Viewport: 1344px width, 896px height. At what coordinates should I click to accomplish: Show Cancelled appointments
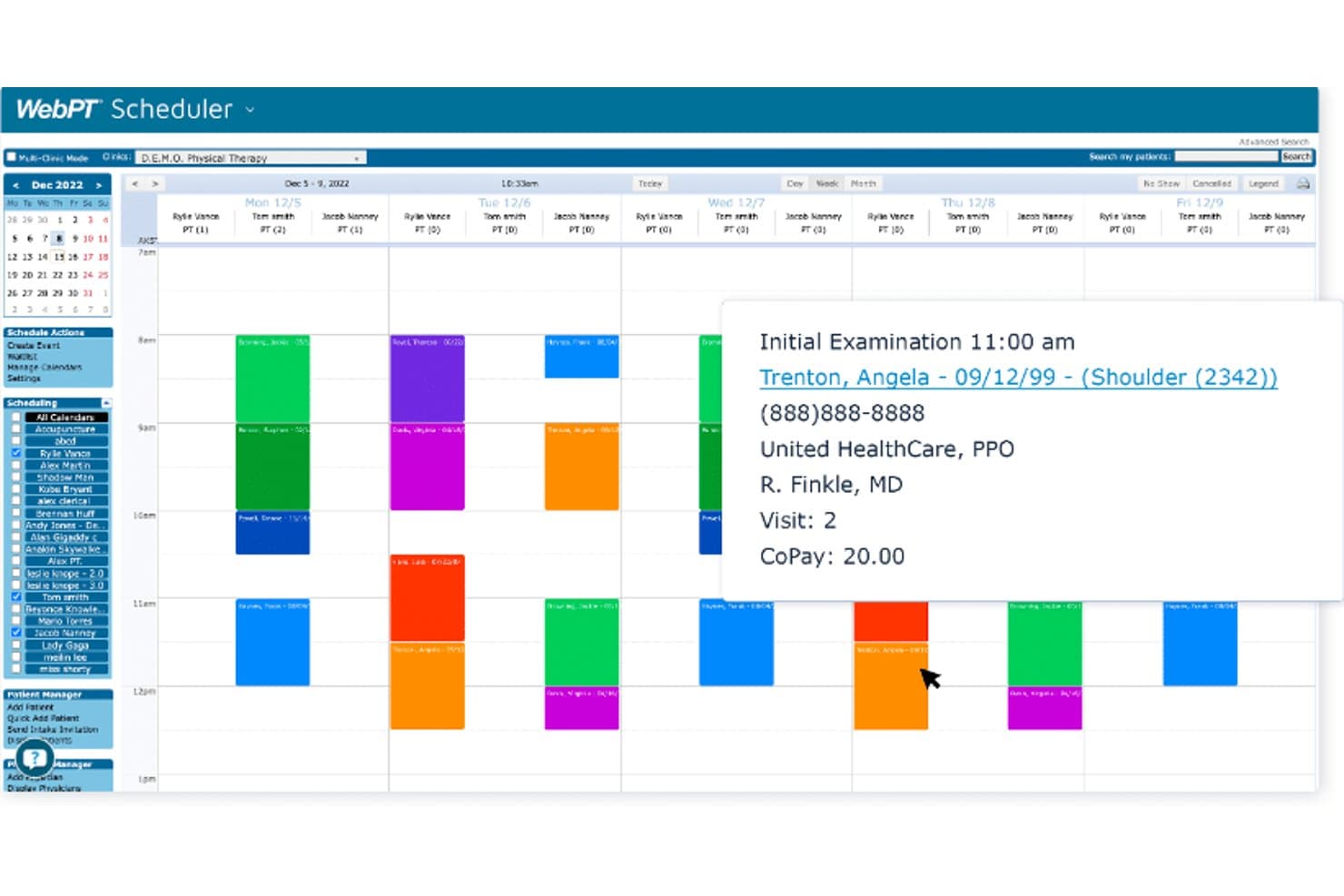[x=1212, y=183]
